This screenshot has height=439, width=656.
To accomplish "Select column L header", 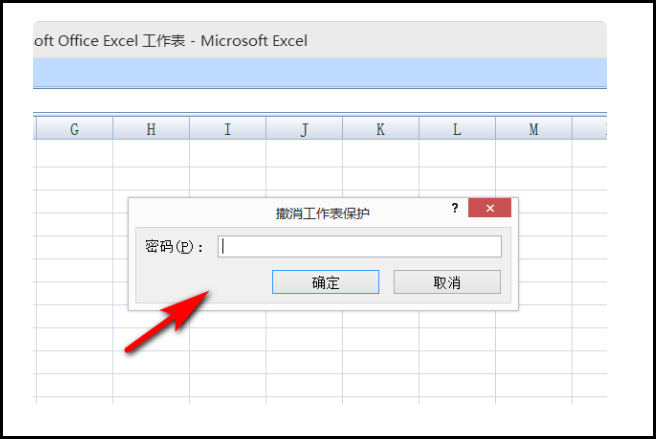I will (x=457, y=129).
